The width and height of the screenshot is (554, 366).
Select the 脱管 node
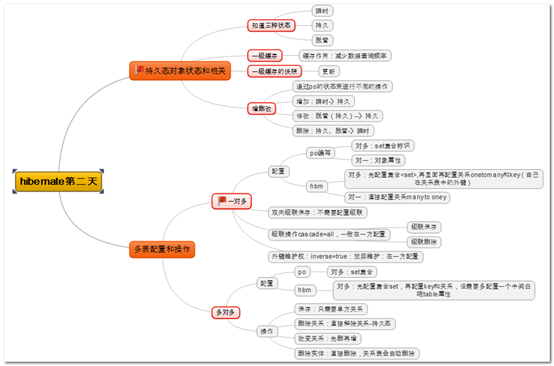[x=322, y=40]
